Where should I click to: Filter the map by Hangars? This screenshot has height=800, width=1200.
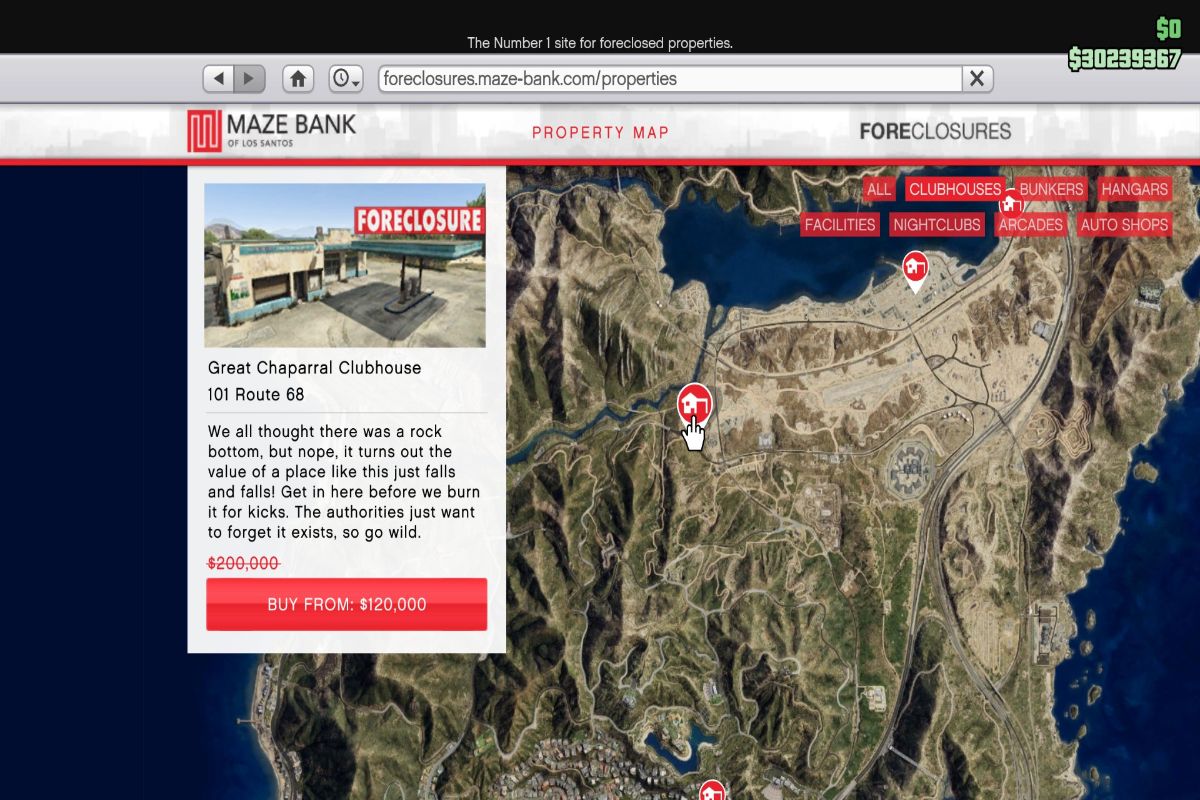1134,189
